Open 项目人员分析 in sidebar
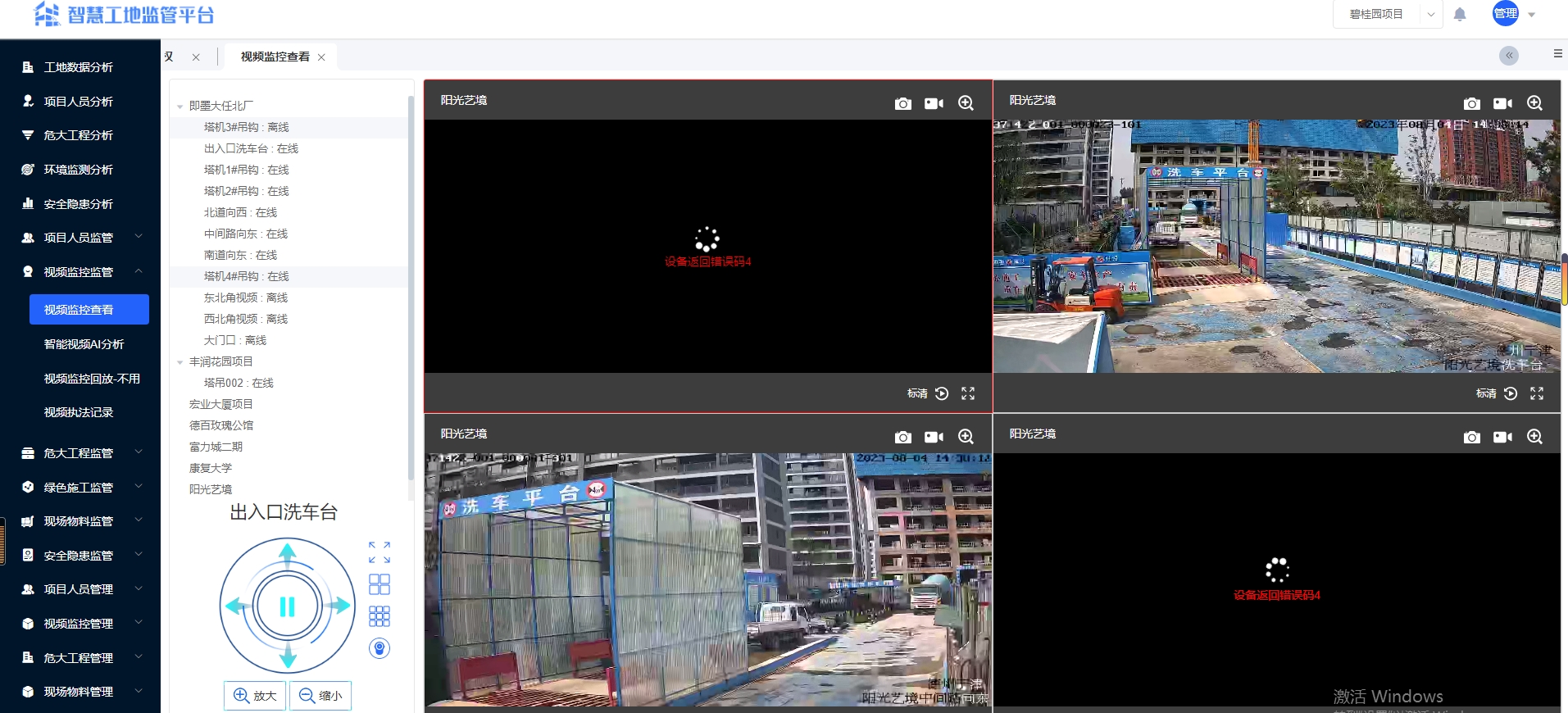This screenshot has width=1568, height=713. coord(80,102)
